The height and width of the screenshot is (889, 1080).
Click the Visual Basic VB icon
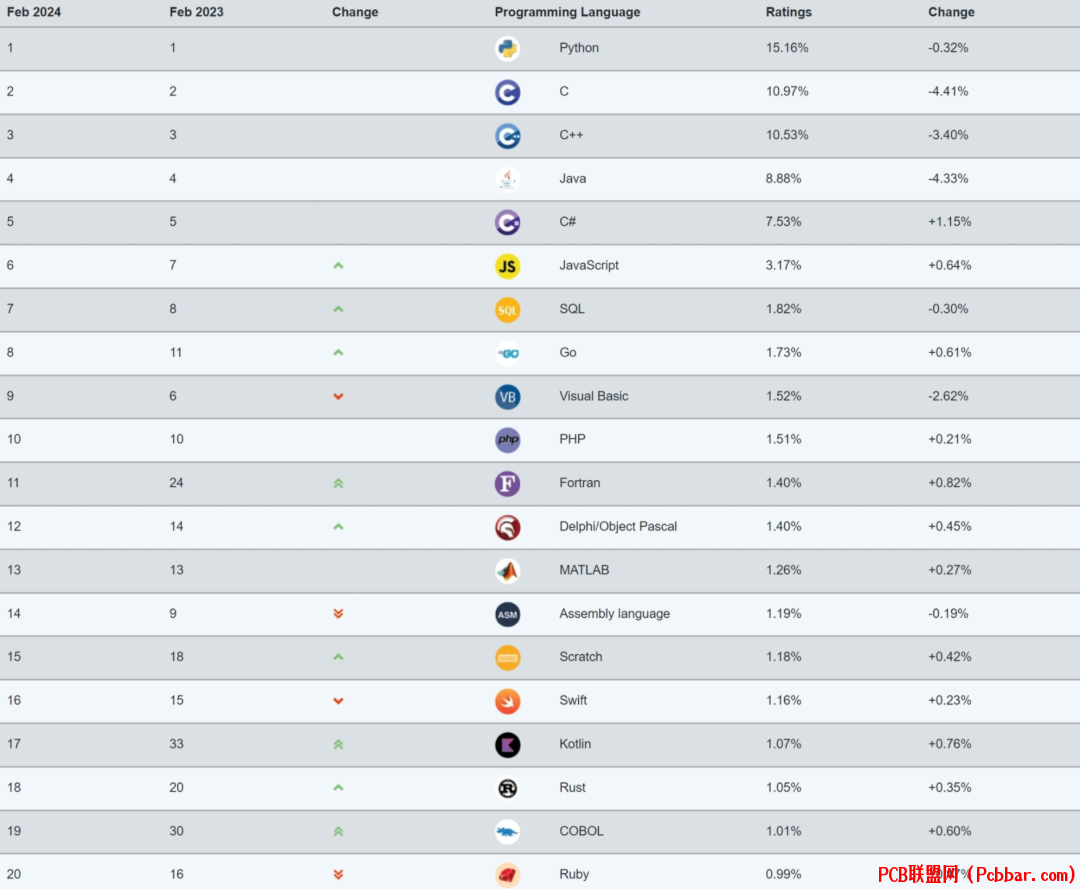pyautogui.click(x=508, y=397)
